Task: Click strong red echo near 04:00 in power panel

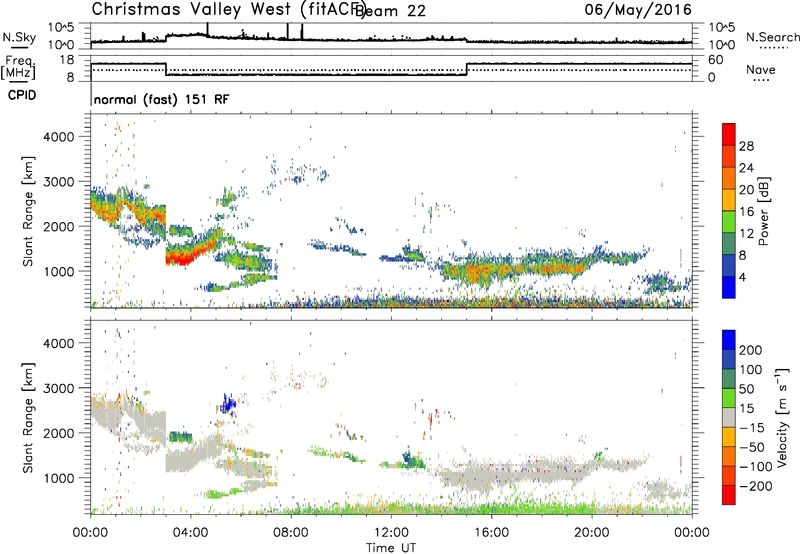Action: [180, 258]
